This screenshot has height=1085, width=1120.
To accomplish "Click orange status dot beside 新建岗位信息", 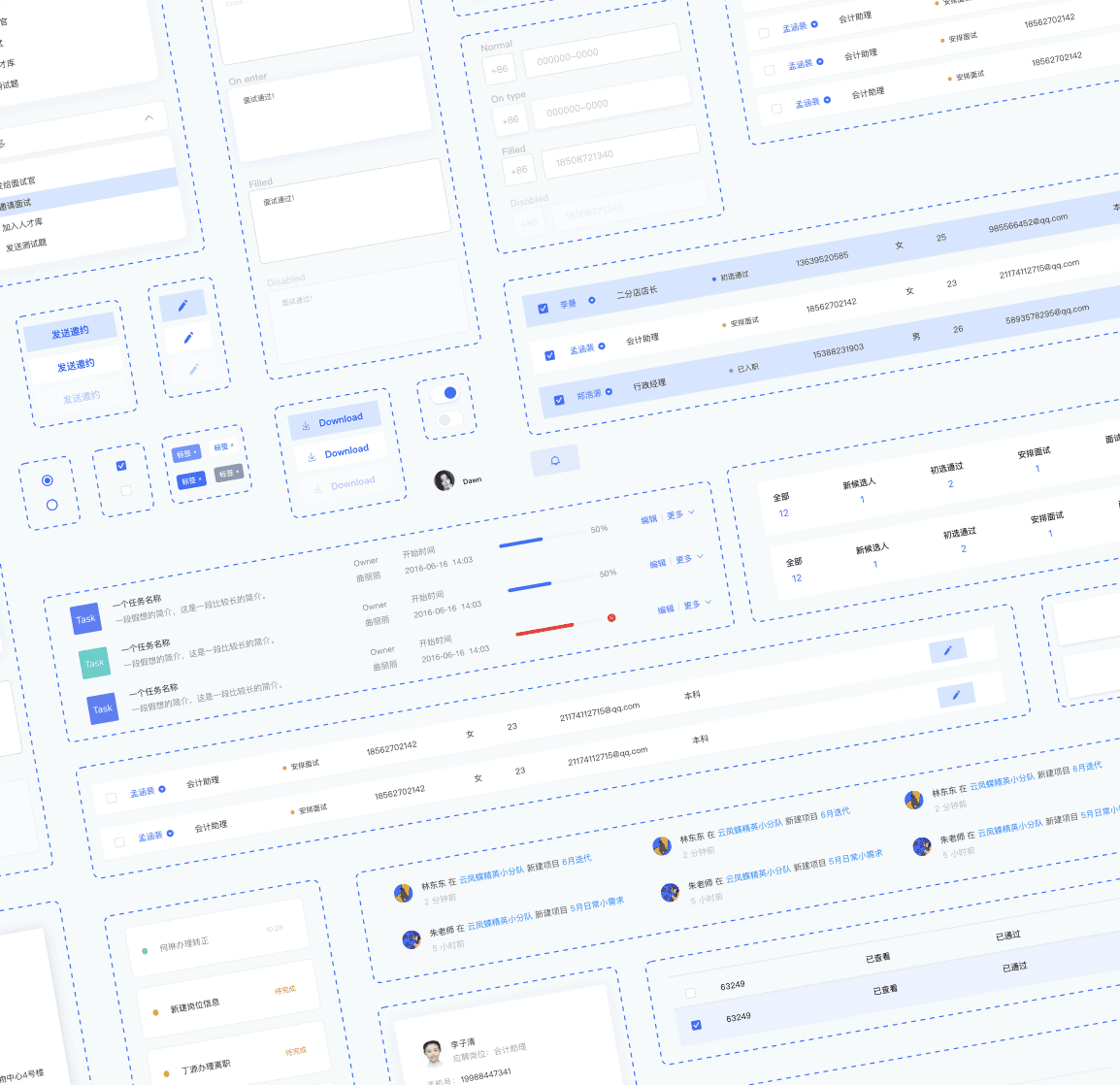I will pyautogui.click(x=155, y=1012).
